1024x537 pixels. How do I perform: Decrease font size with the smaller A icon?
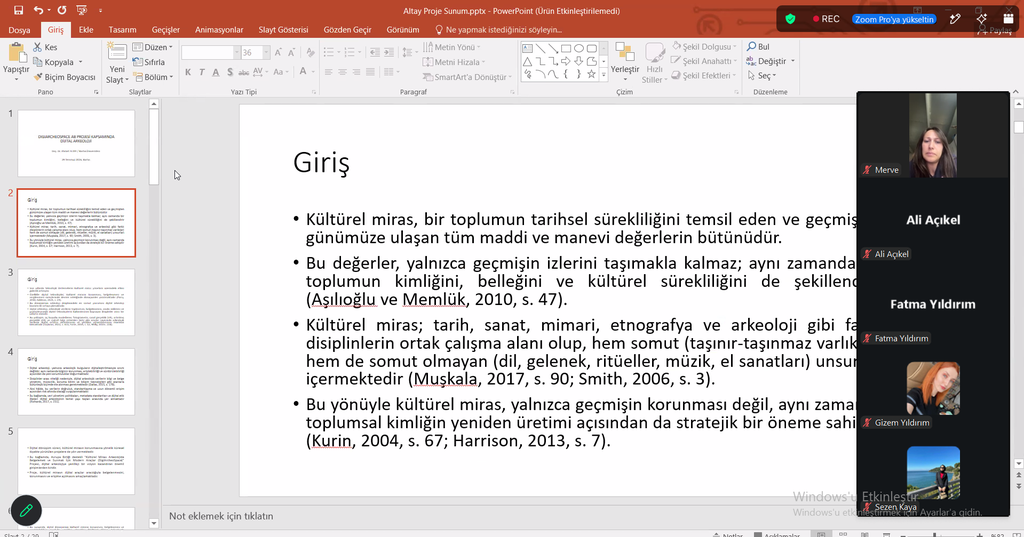point(292,52)
